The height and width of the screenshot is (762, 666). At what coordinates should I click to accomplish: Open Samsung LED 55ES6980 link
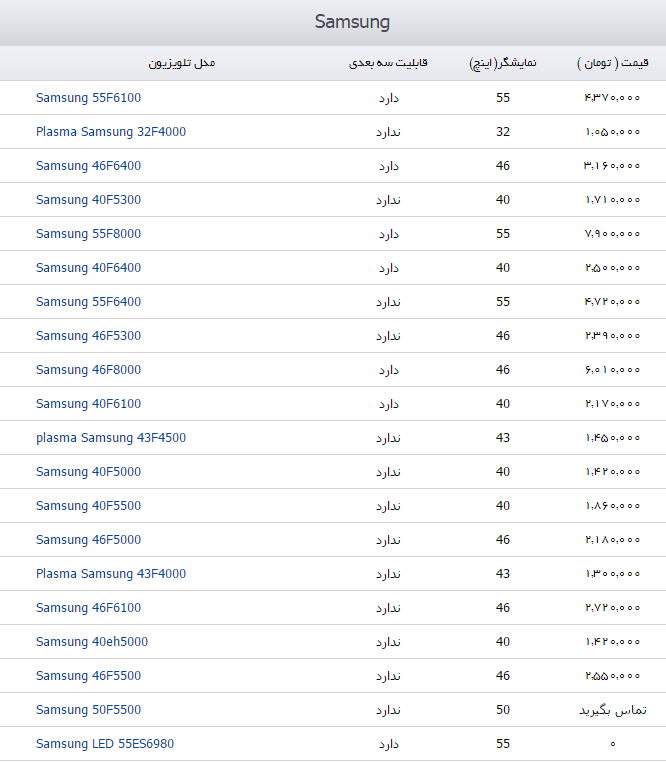click(105, 745)
